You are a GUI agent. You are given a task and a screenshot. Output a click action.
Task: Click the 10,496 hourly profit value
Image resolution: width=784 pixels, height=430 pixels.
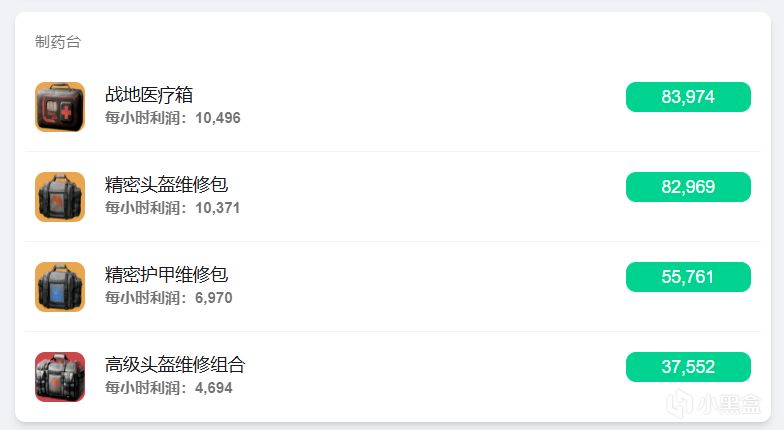pos(218,118)
